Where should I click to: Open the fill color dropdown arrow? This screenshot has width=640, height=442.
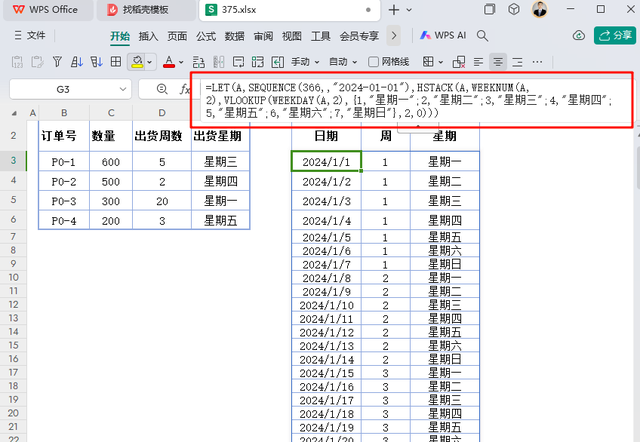(150, 62)
